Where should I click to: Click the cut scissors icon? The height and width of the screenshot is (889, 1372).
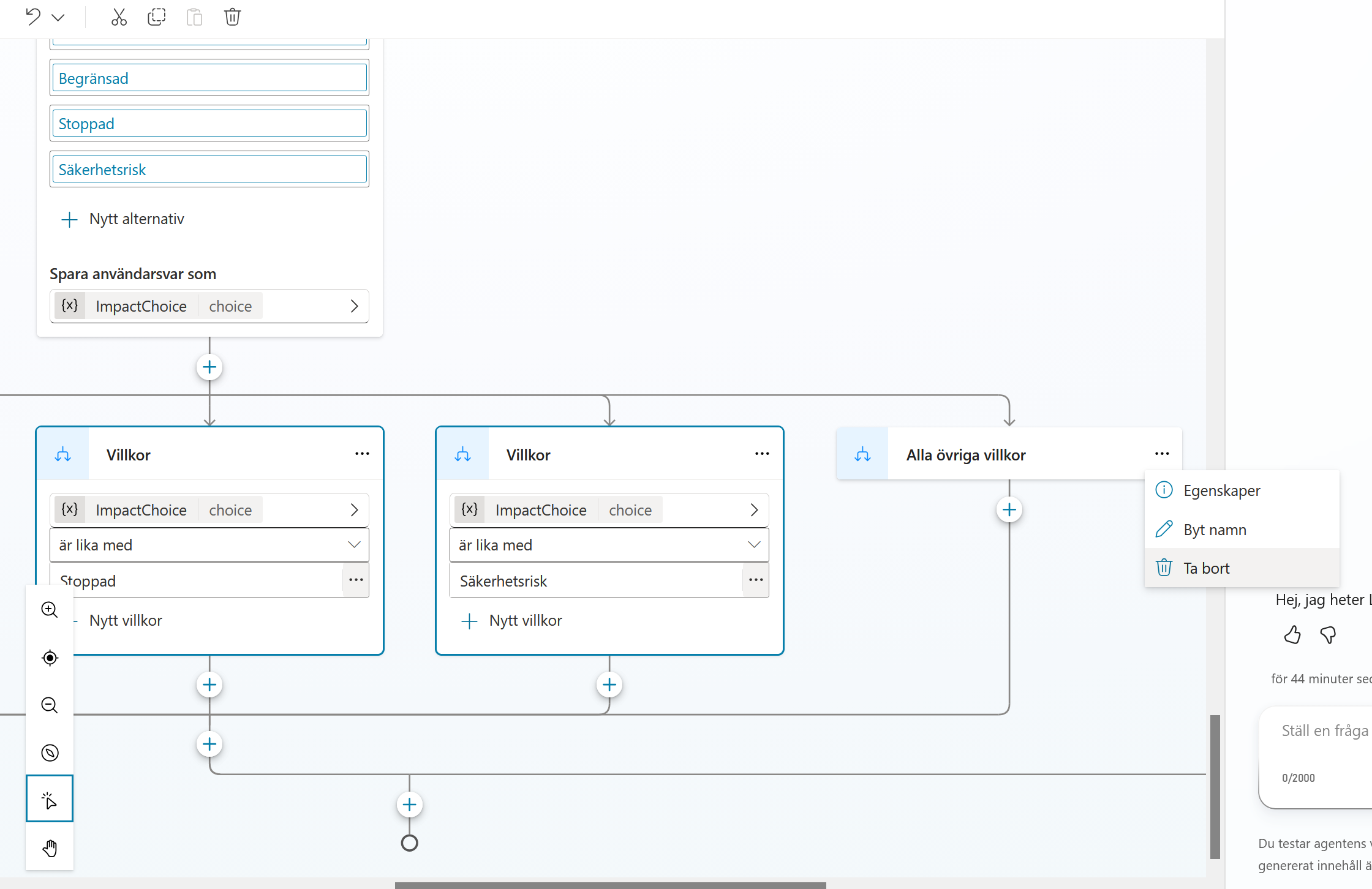coord(119,17)
